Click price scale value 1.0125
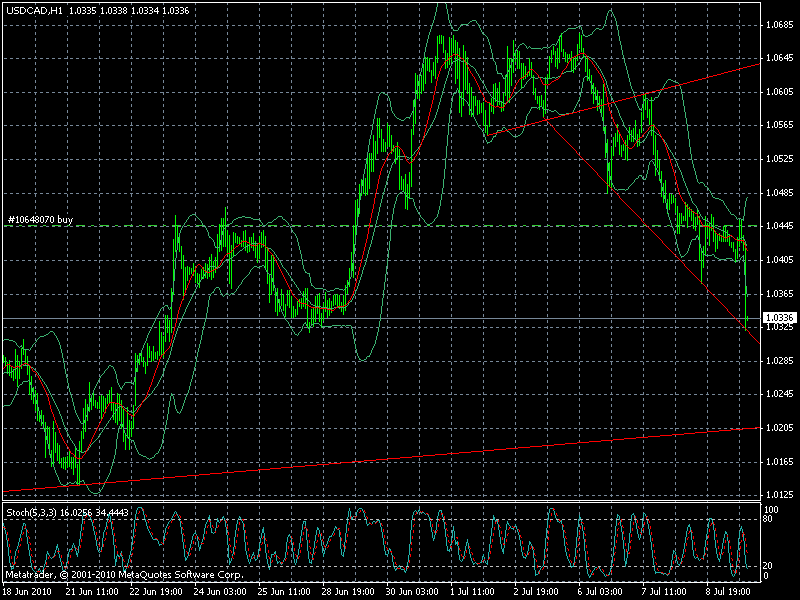 pos(780,495)
